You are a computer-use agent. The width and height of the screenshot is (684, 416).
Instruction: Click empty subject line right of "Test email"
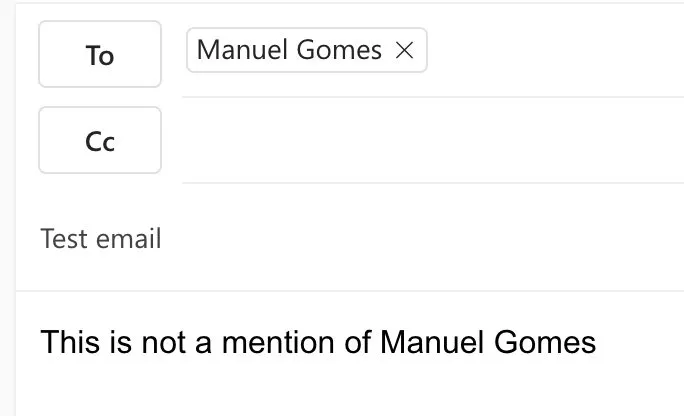[x=400, y=239]
